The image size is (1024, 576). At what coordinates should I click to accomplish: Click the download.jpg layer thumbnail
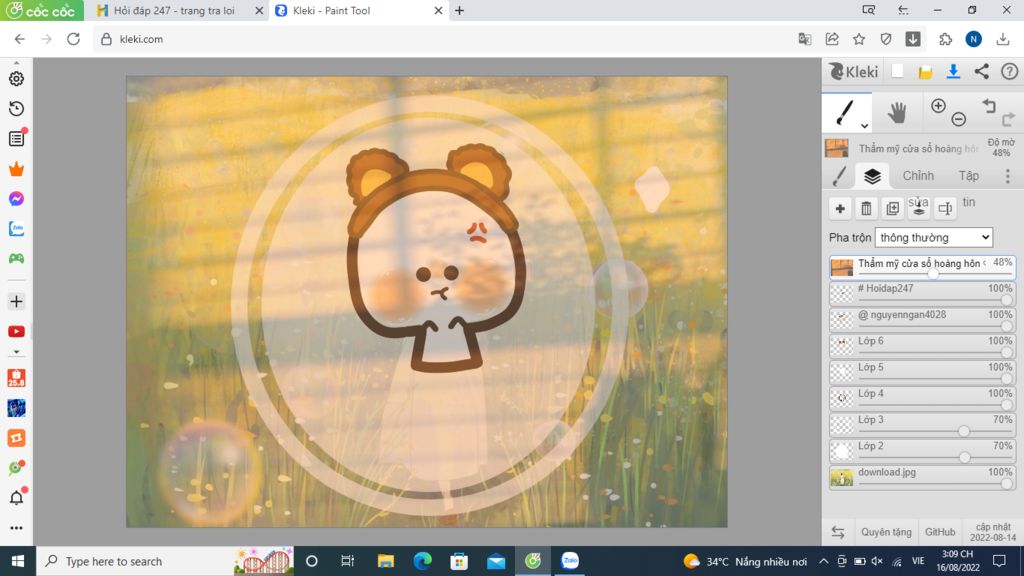(841, 477)
